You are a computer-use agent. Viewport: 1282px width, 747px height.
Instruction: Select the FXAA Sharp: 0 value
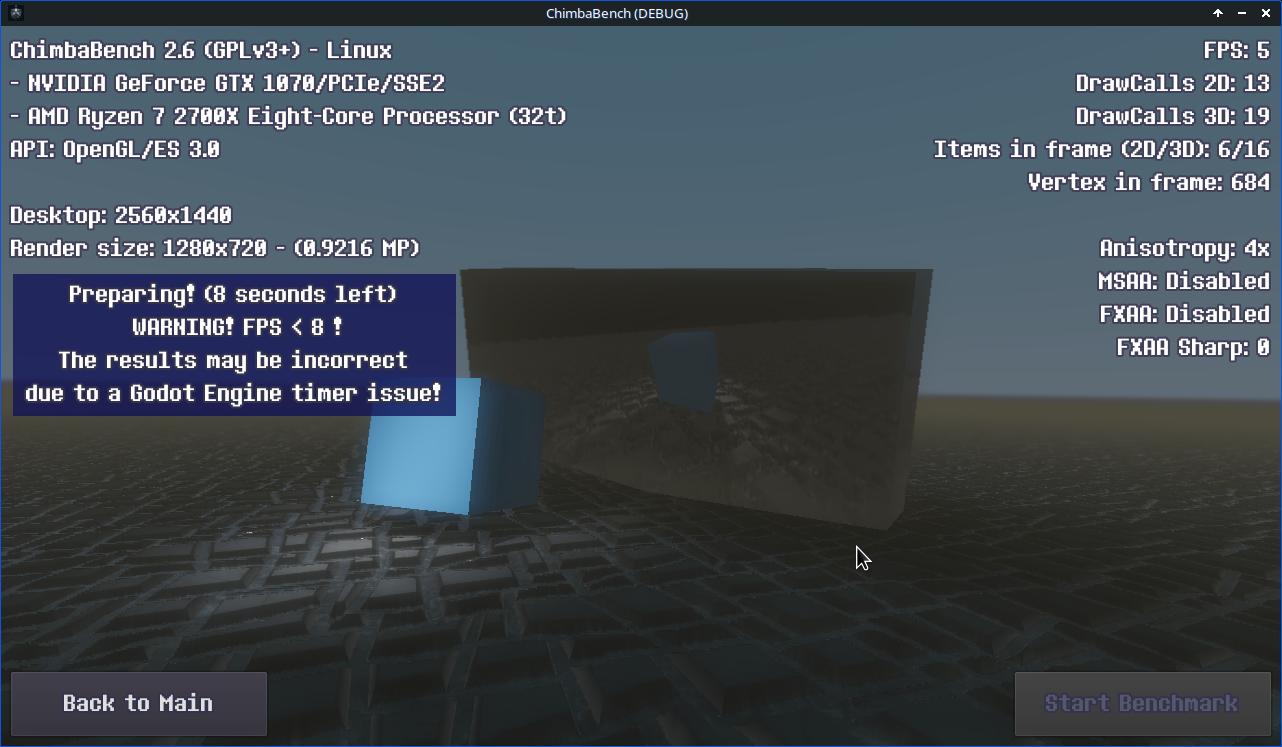pos(1193,347)
